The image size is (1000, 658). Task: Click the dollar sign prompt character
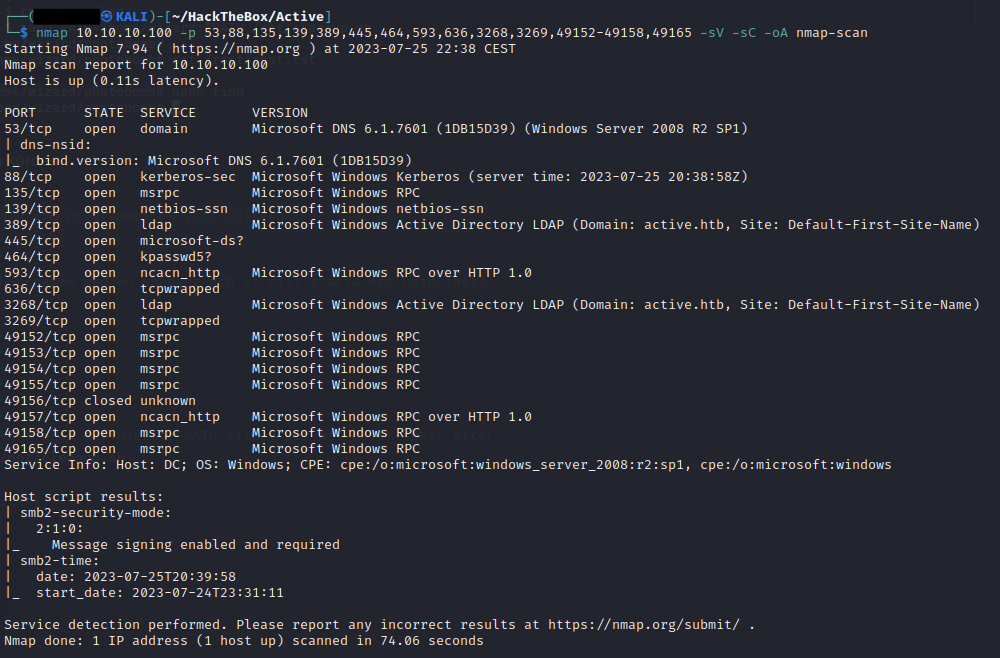24,33
